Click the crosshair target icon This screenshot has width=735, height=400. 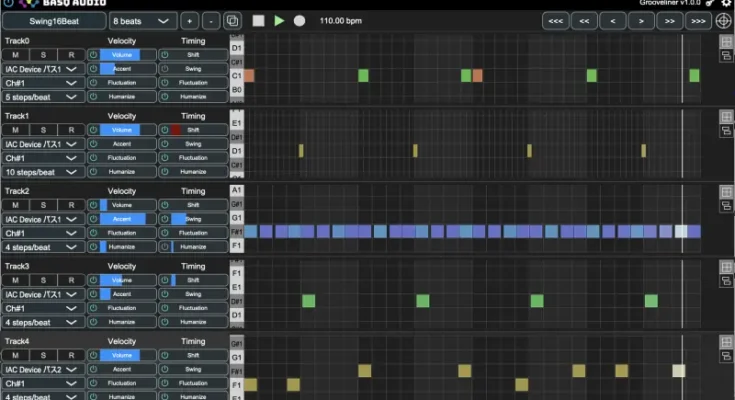point(725,21)
